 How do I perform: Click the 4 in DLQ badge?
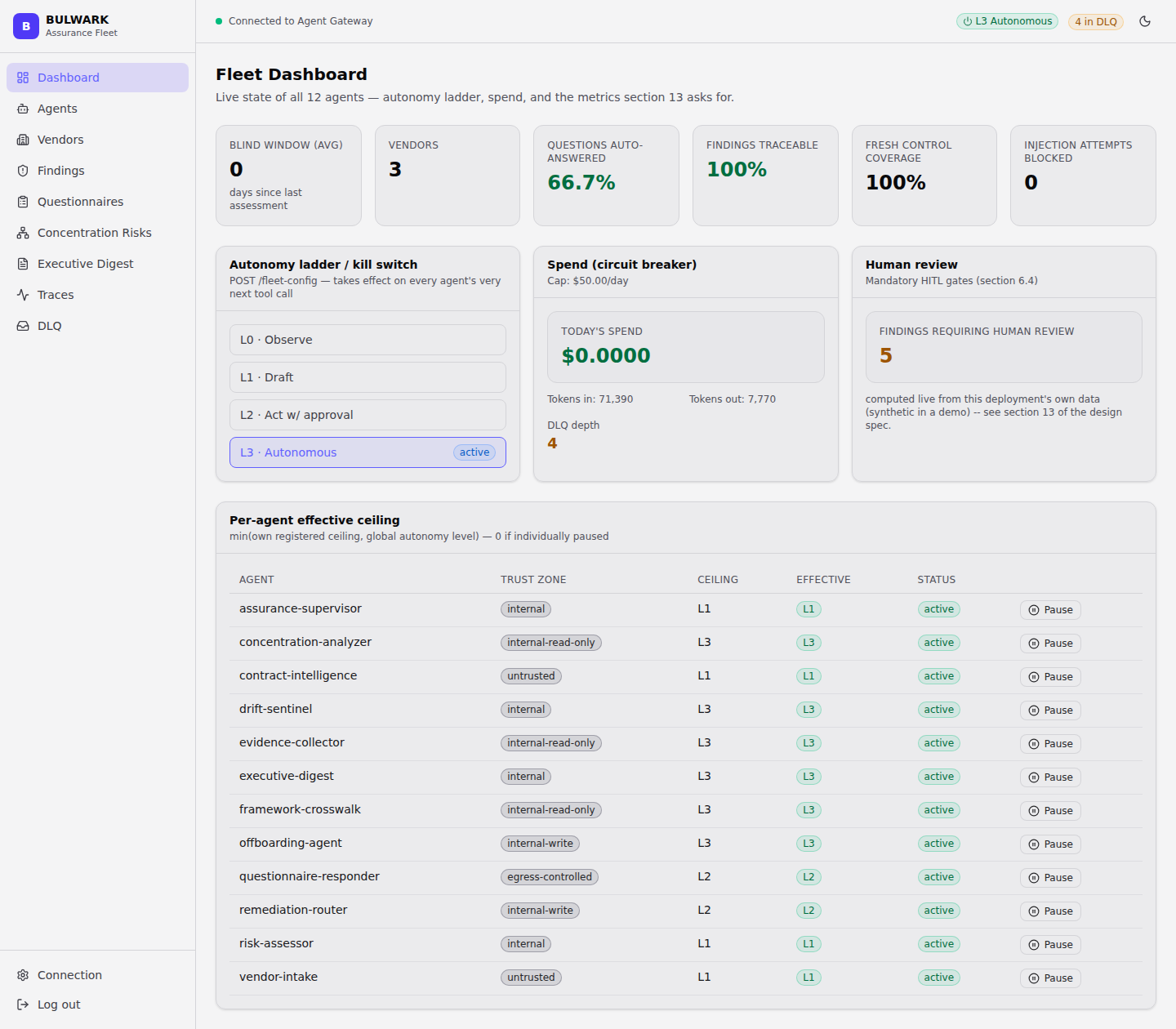1096,22
